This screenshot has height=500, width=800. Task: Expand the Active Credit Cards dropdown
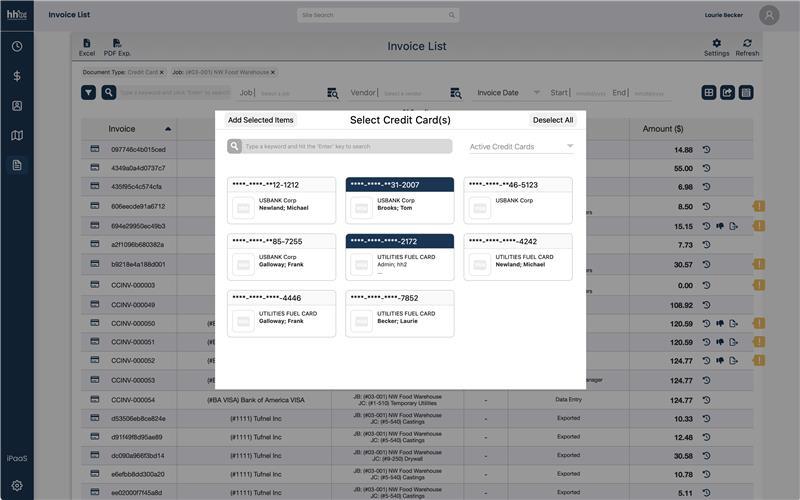pos(522,147)
